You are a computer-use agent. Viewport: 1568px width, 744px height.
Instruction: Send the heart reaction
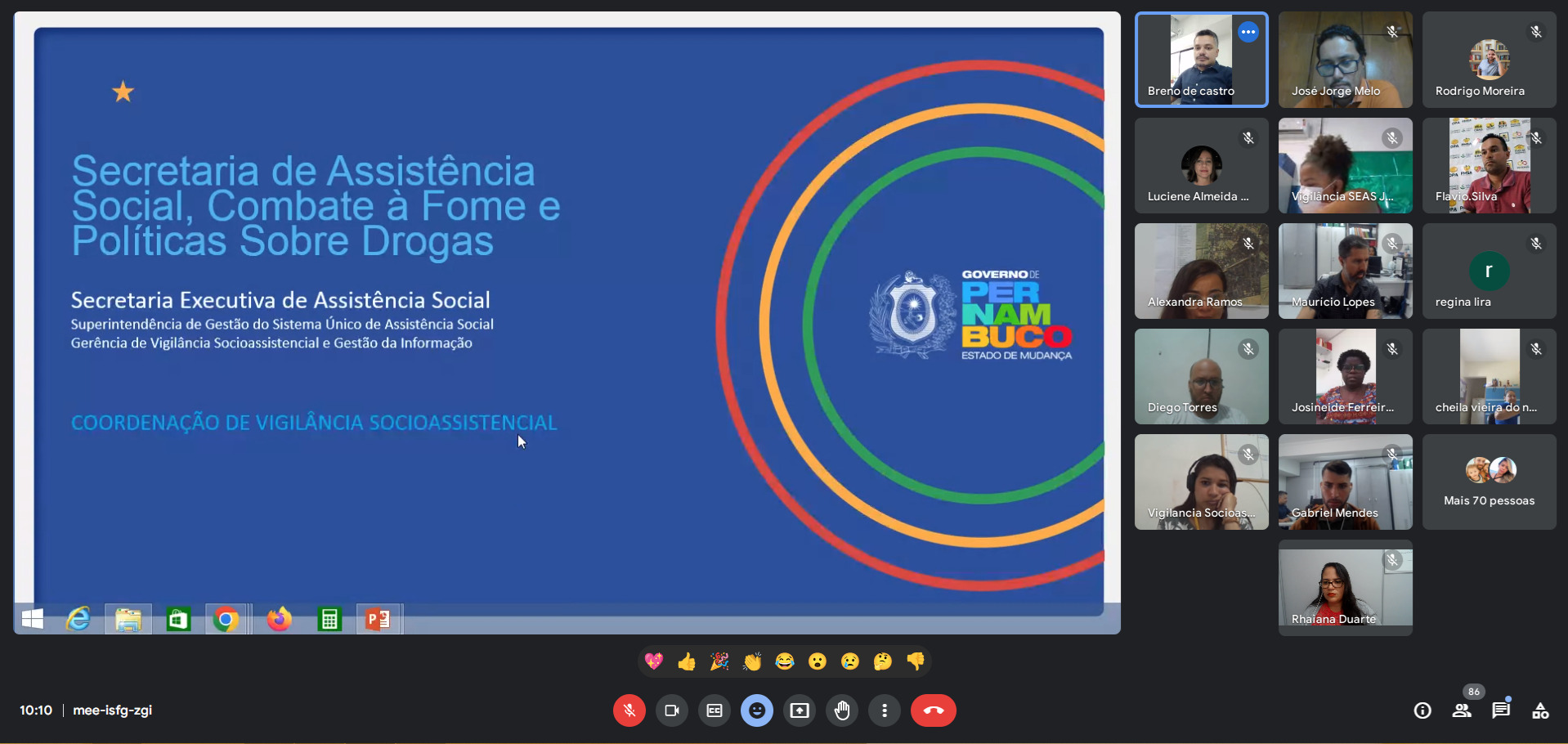coord(654,661)
